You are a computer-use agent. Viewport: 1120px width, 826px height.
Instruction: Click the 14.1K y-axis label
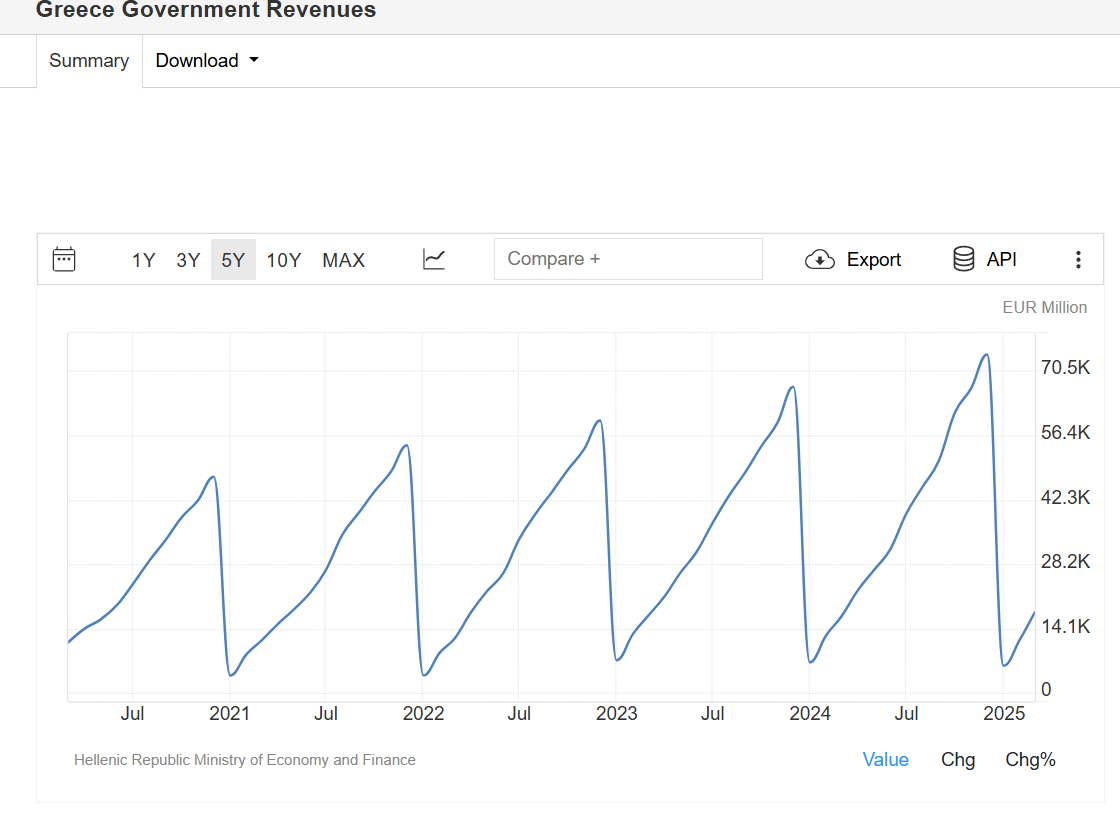coord(1066,627)
